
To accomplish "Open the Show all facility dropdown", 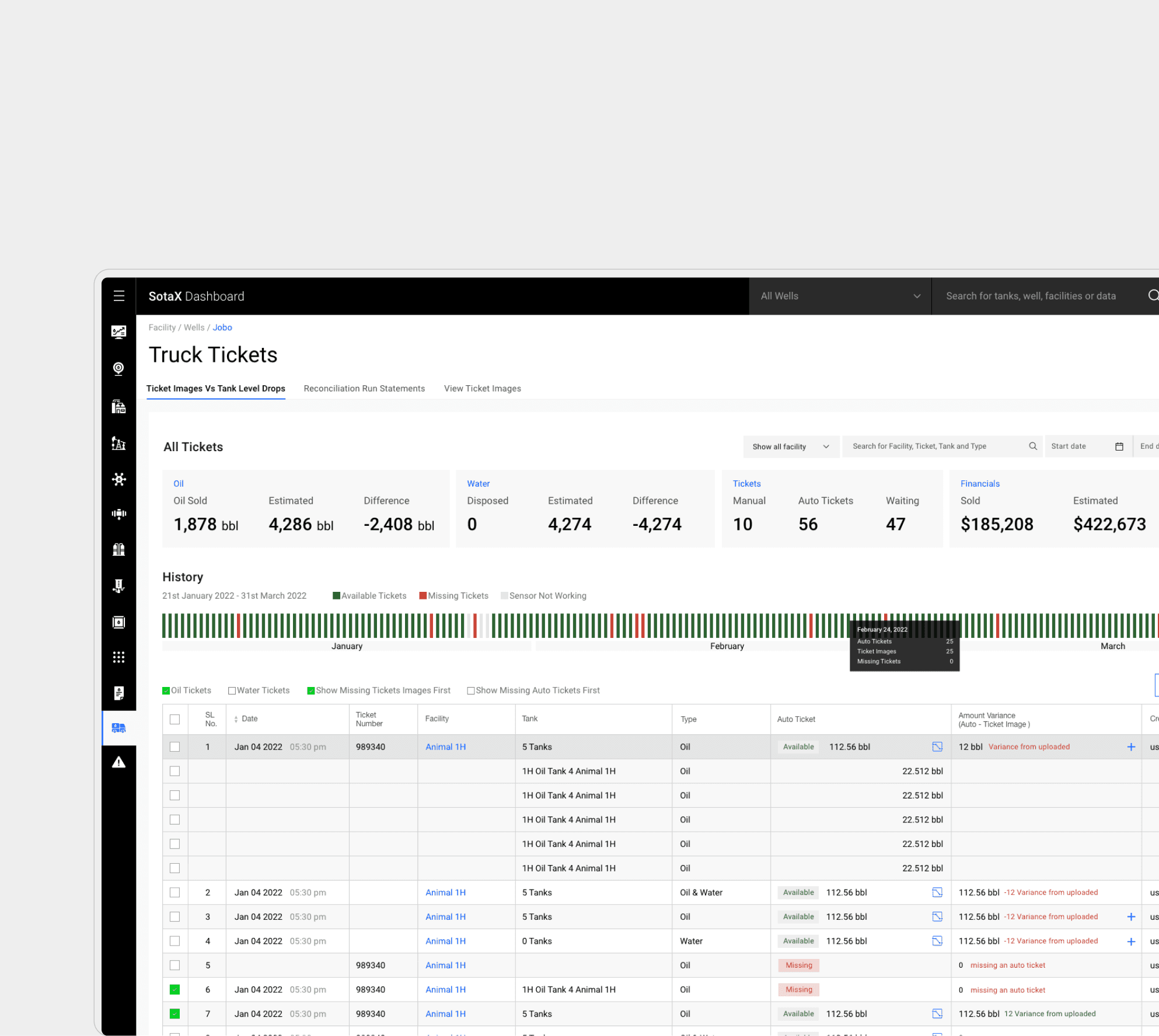I will [x=791, y=447].
